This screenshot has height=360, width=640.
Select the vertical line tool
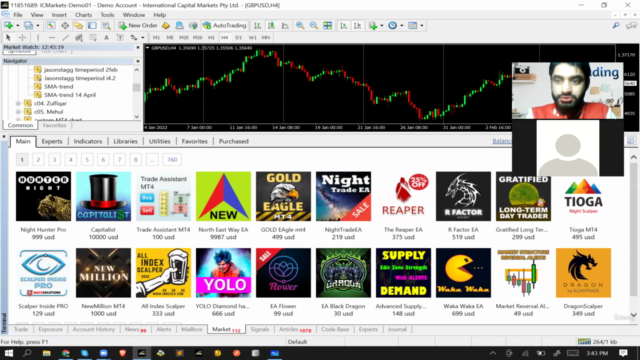pyautogui.click(x=38, y=38)
